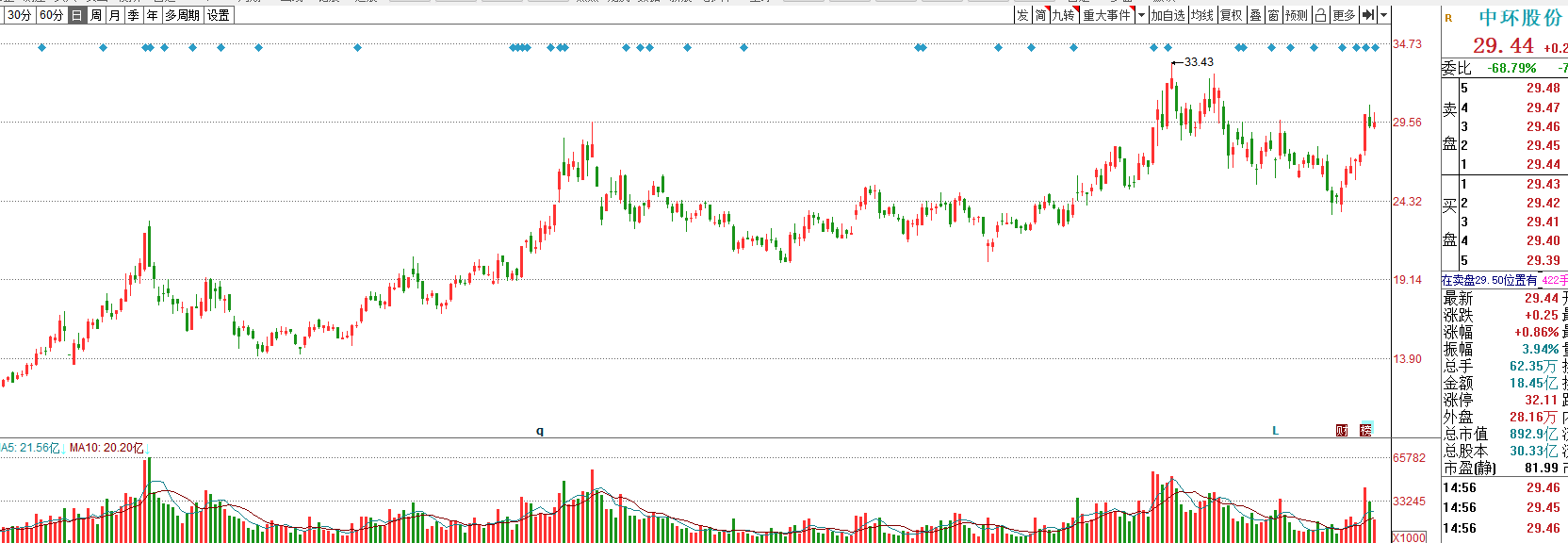This screenshot has height=543, width=1568.
Task: Click the 外盘 28.16万 value
Action: click(1533, 417)
